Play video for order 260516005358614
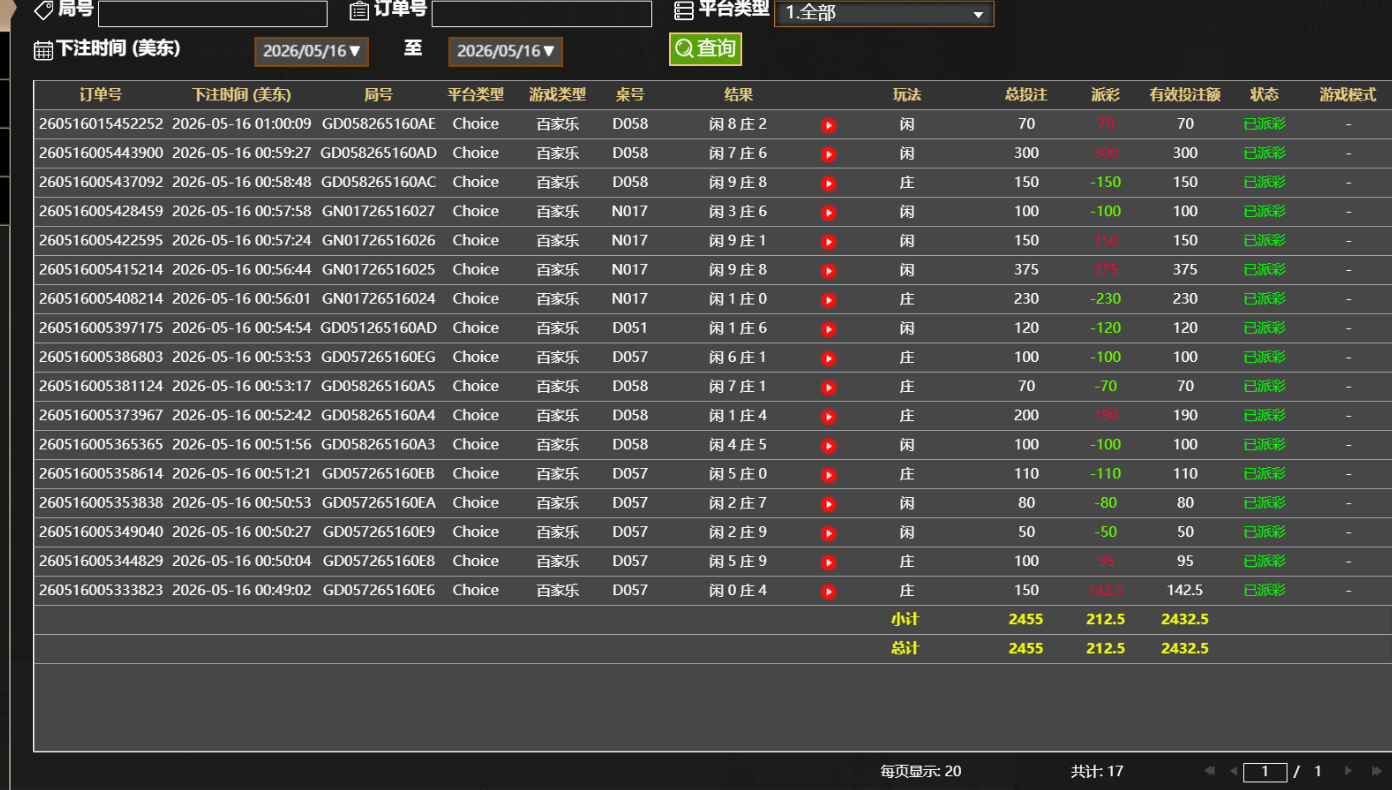Screen dimensions: 1392x790 (x=828, y=474)
